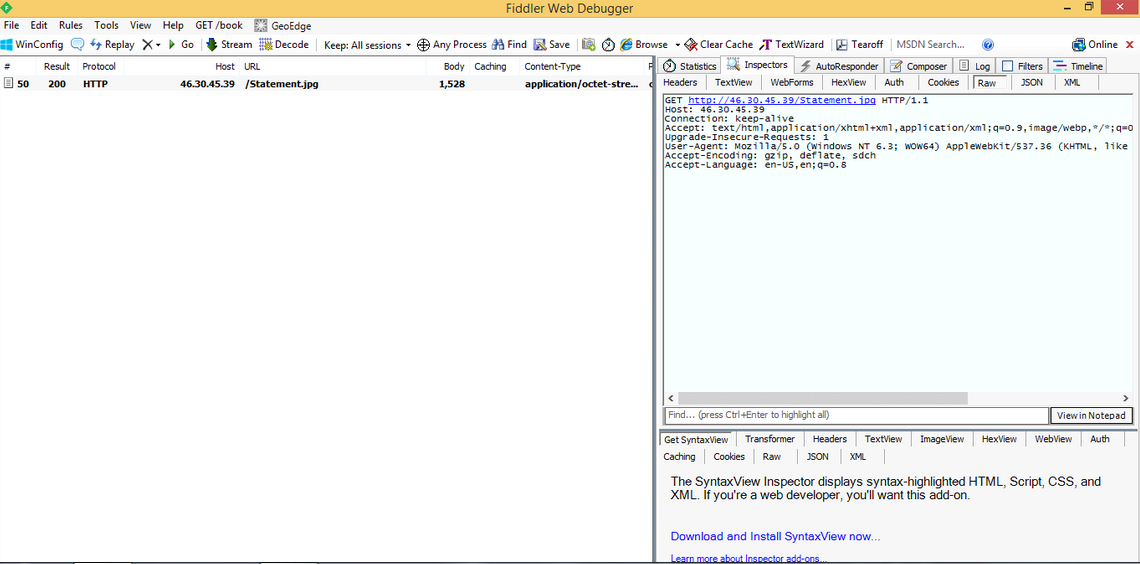Switch to the AutoResponder tab

tap(838, 66)
